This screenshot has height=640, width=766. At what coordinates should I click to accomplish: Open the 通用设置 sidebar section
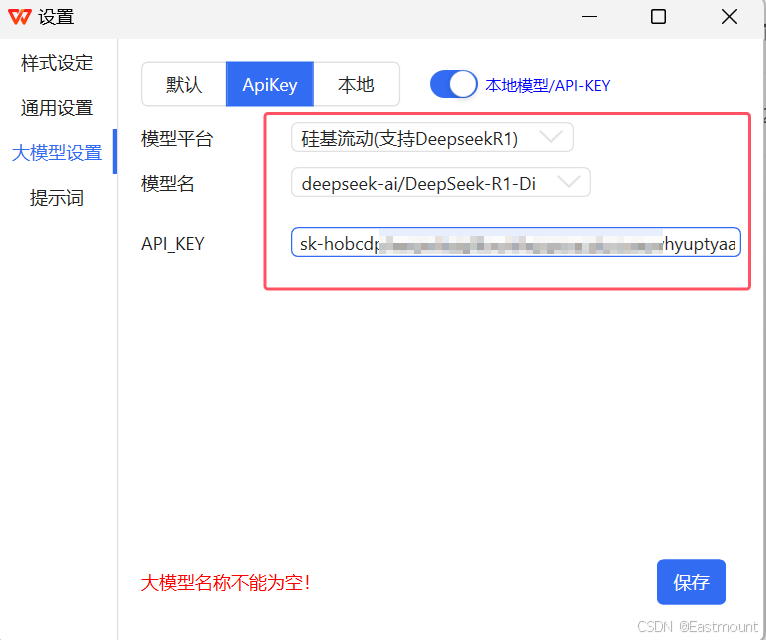point(57,108)
